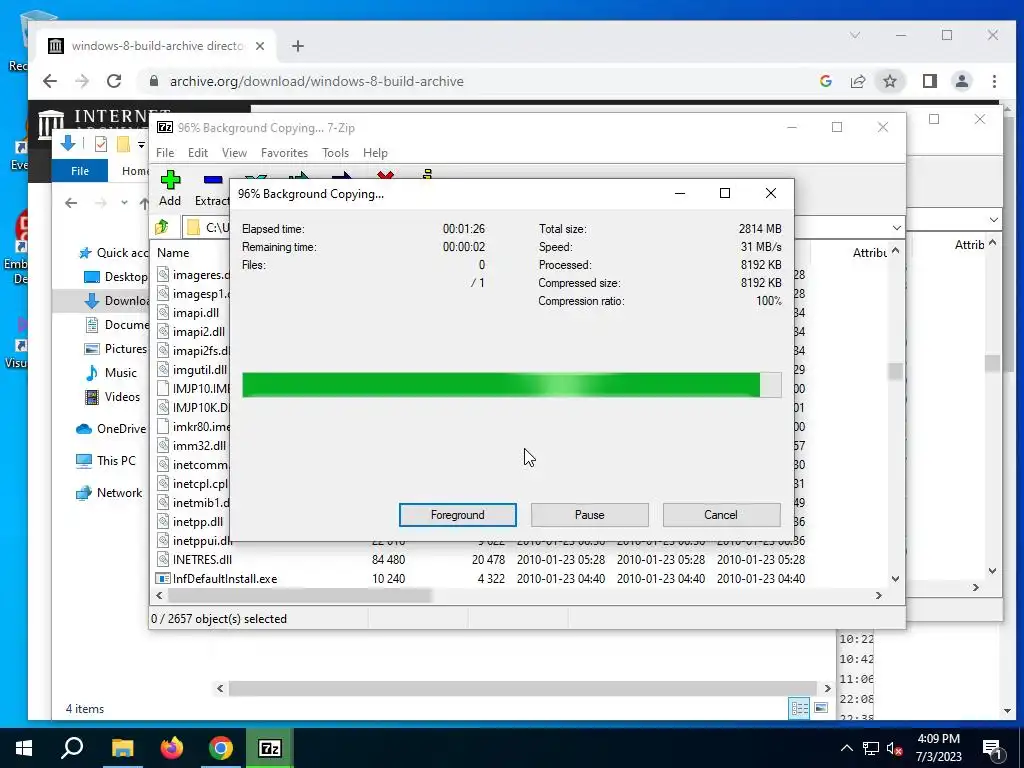
Task: Open the Windows Start menu
Action: tap(24, 748)
